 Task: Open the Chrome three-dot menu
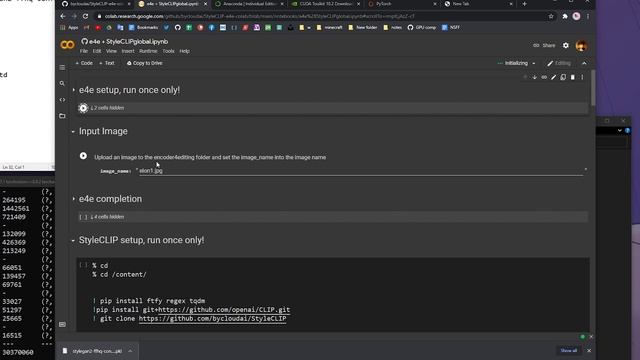588,16
